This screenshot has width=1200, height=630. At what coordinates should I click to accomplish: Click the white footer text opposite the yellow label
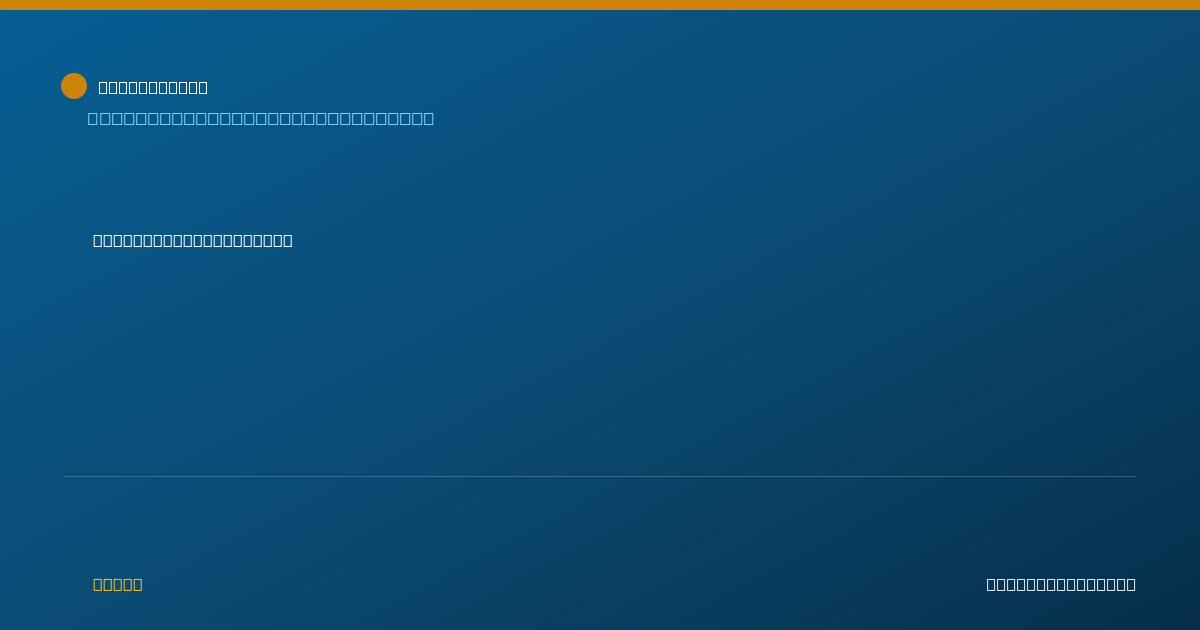click(1061, 584)
